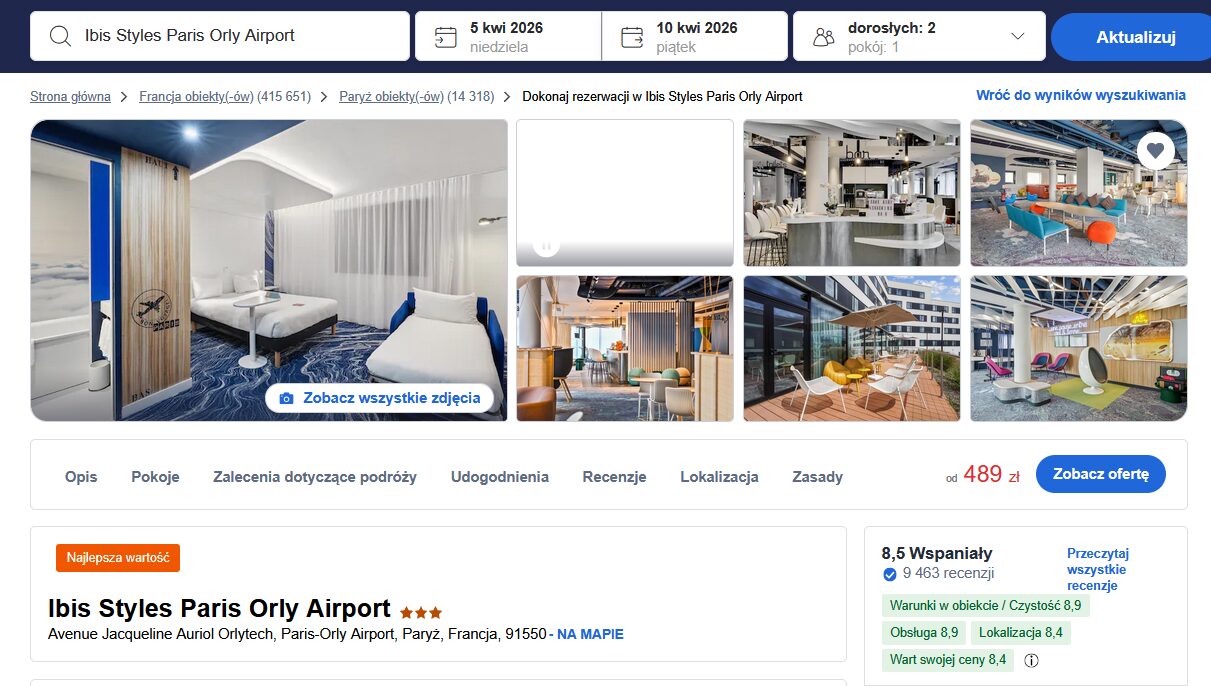Open the check-in calendar icon

445,37
